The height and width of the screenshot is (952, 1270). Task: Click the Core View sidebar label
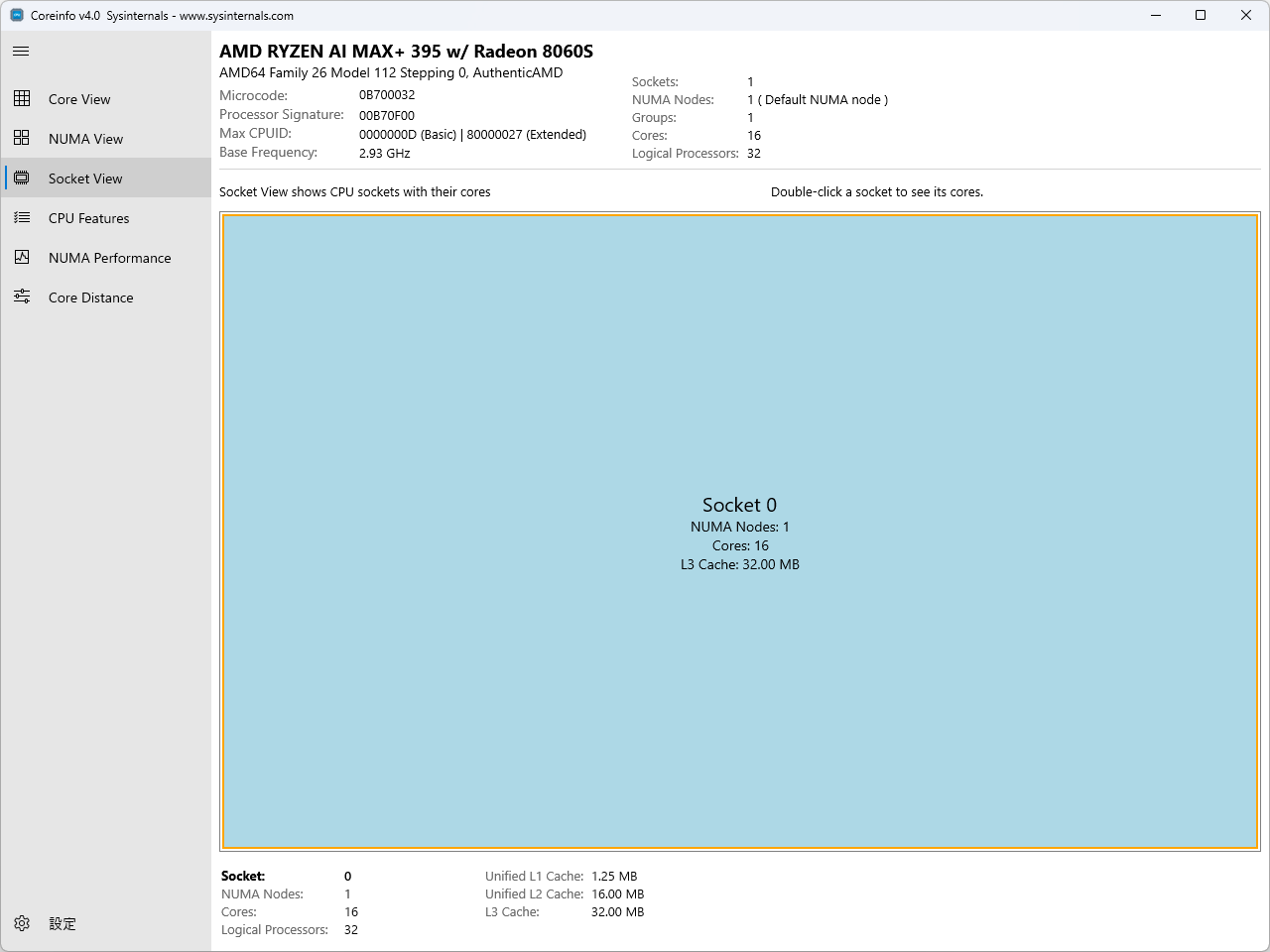79,98
